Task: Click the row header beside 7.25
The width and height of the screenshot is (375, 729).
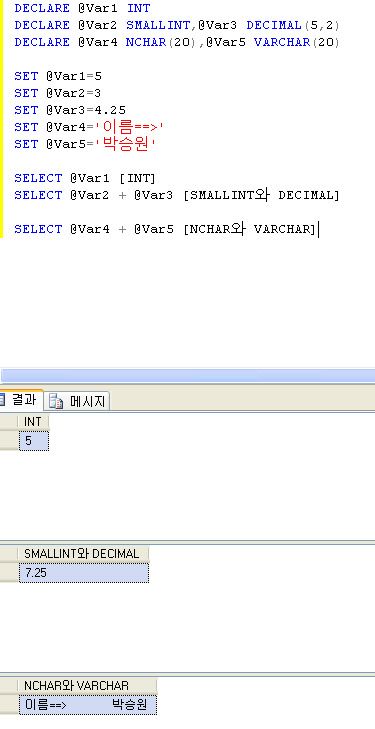Action: (8, 573)
